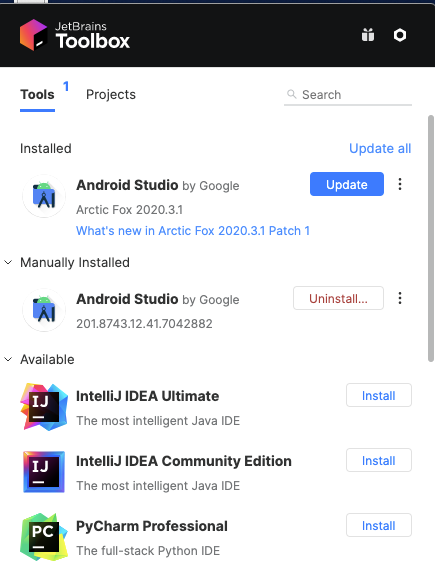This screenshot has width=435, height=578.
Task: Click the installed Android Studio Arctic Fox icon
Action: 44,196
